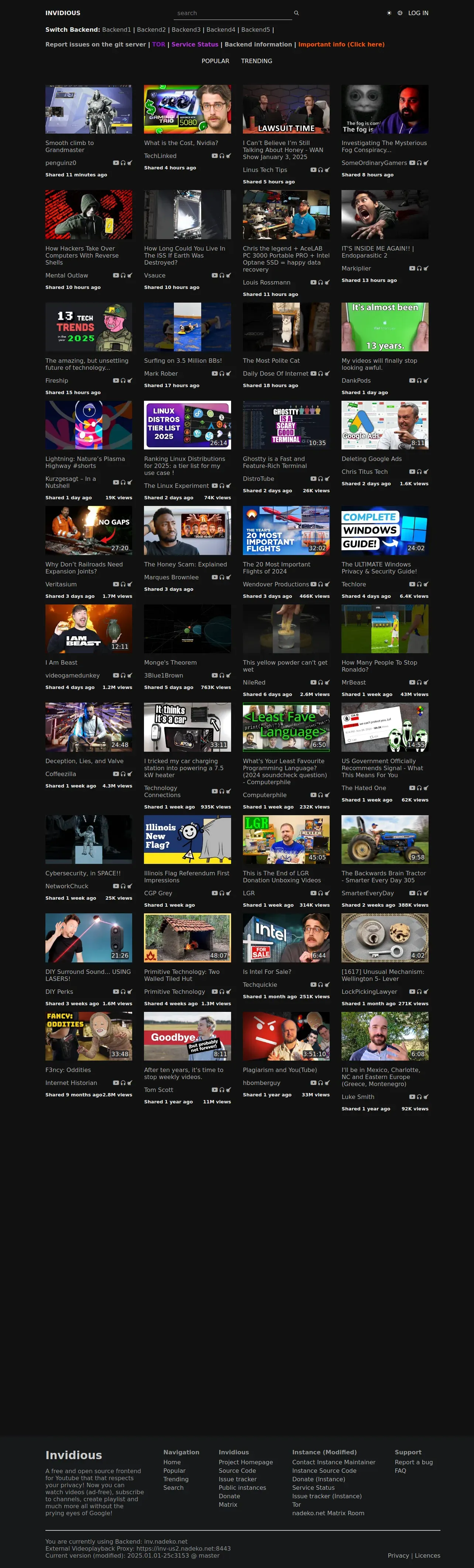
Task: Click Public instances in the footer
Action: coord(243,1488)
